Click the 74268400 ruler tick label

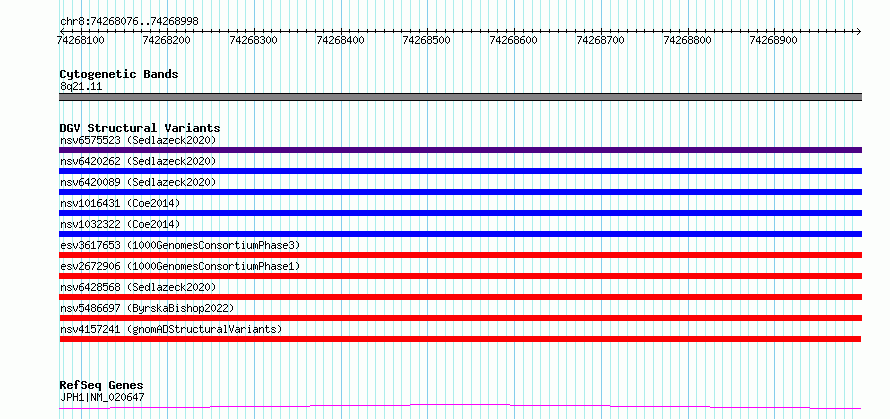341,40
